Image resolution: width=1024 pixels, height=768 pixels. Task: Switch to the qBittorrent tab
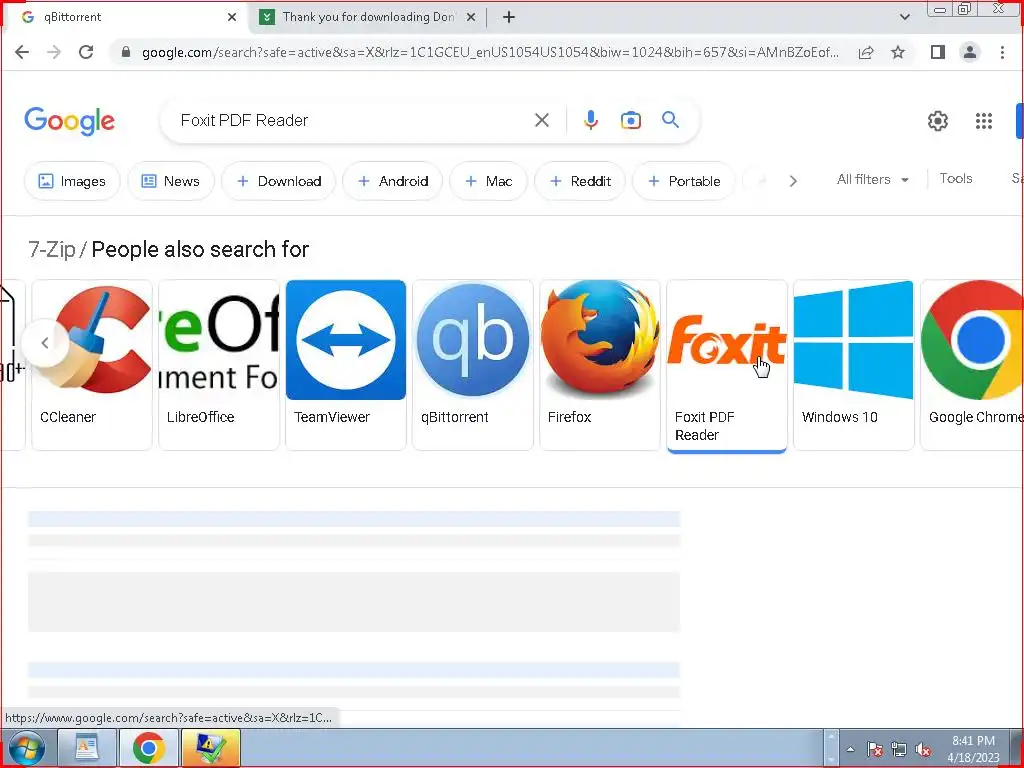[x=124, y=17]
